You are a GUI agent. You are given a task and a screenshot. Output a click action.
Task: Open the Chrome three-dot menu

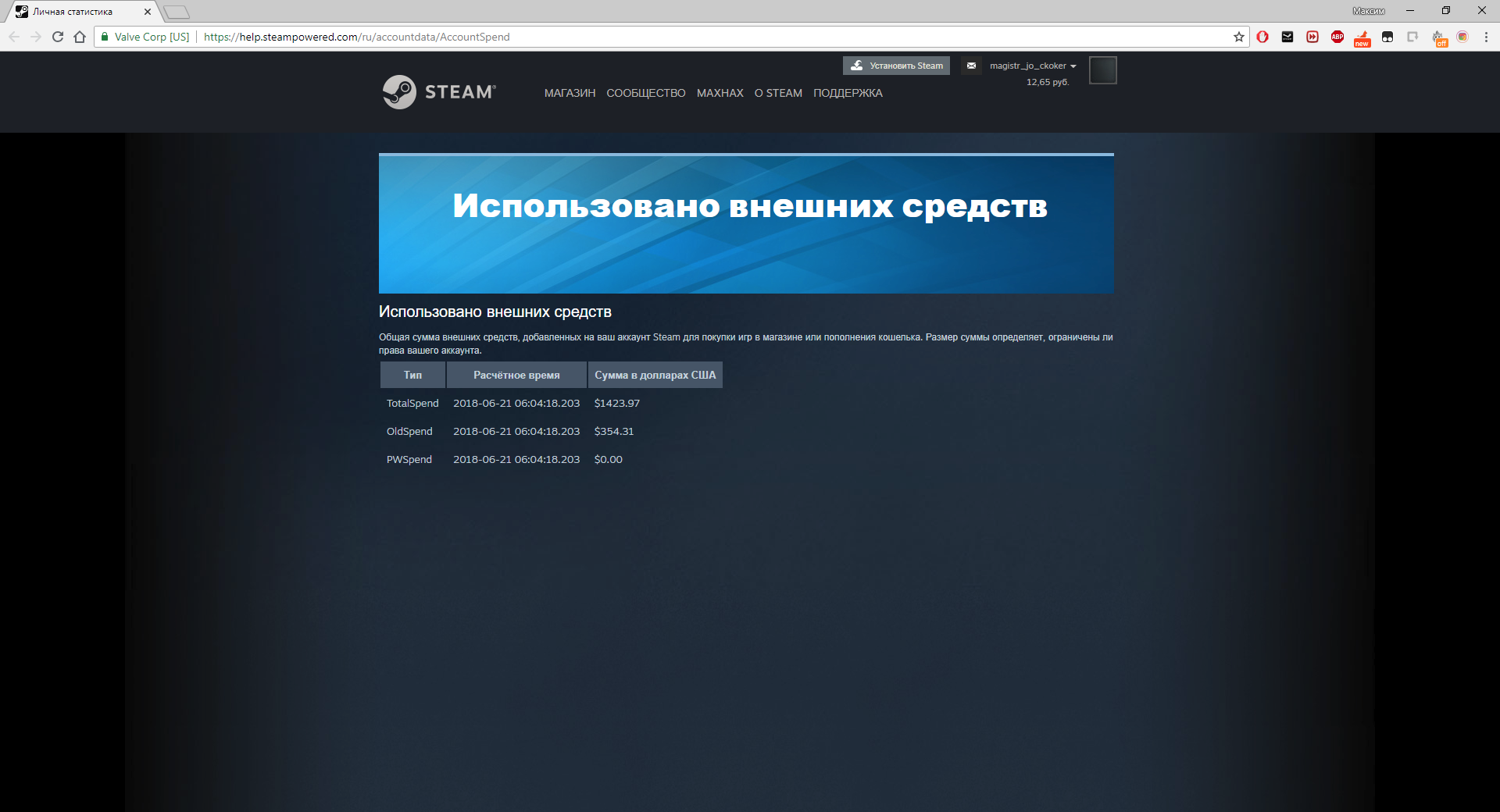point(1486,37)
